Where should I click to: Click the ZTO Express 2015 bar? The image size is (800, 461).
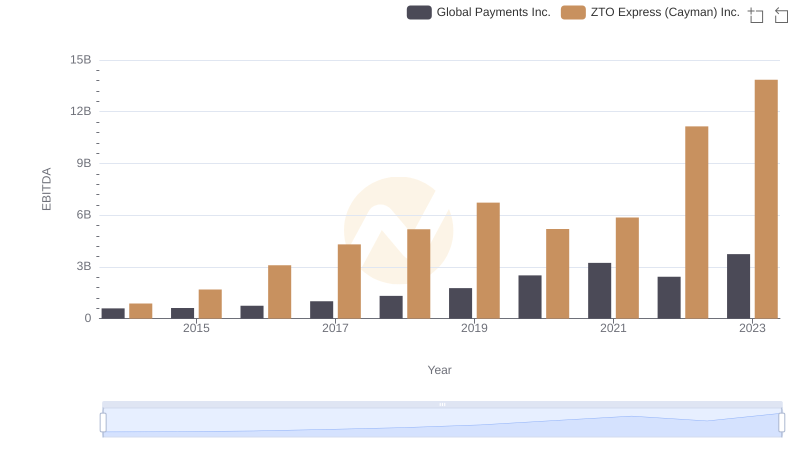coord(210,304)
